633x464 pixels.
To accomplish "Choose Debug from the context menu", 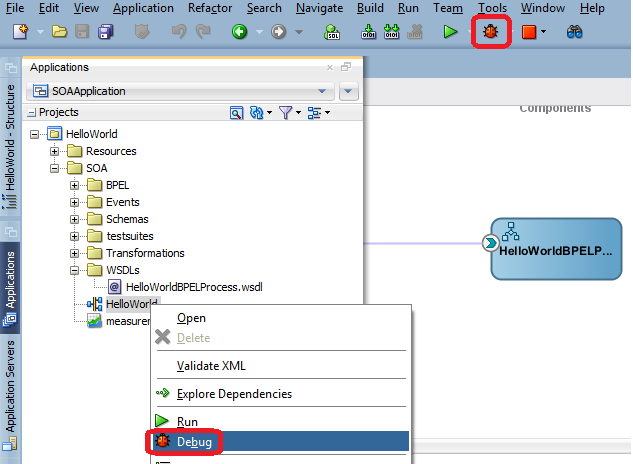I will [281, 441].
